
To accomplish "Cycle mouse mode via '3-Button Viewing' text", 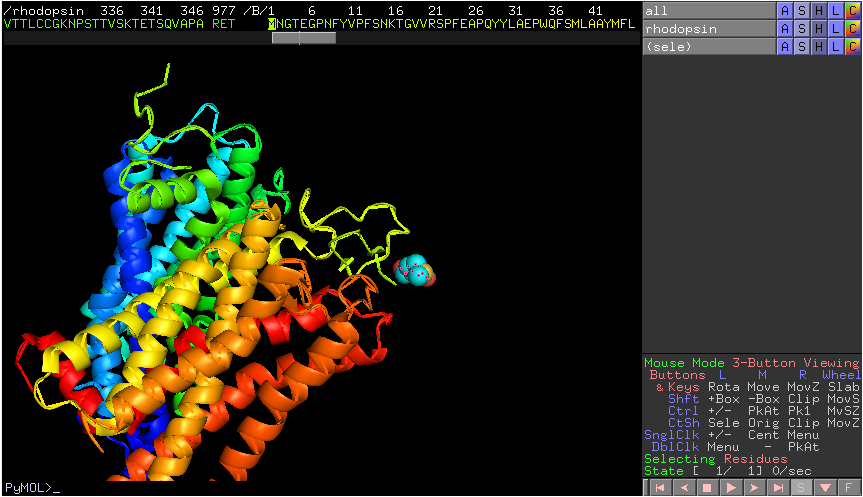I will [x=795, y=363].
